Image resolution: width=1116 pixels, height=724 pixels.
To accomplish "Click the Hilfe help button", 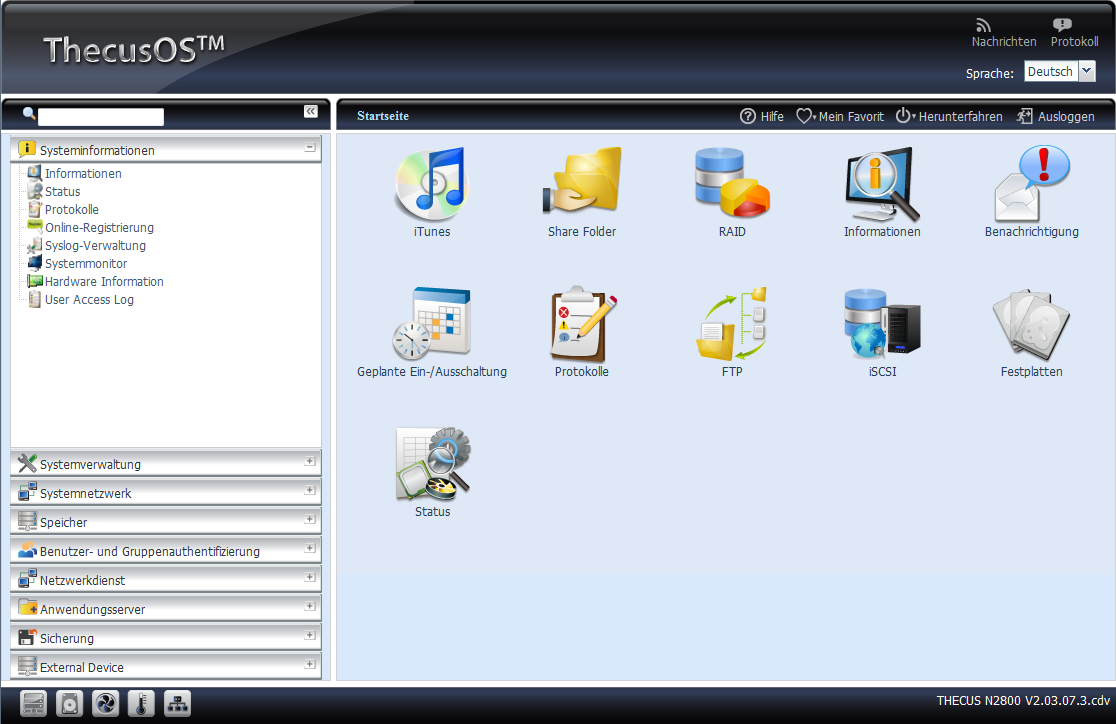I will [762, 116].
